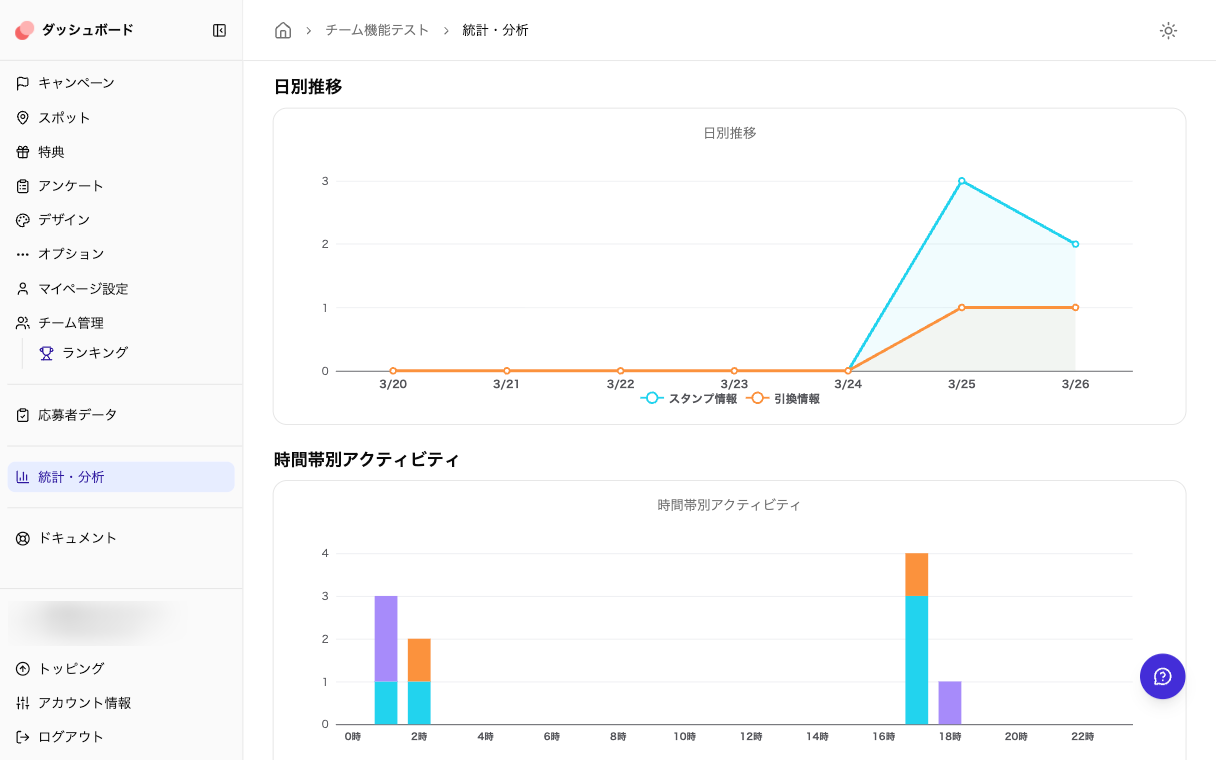The image size is (1216, 760).
Task: Click the orange bar segment at 17時
Action: point(916,574)
